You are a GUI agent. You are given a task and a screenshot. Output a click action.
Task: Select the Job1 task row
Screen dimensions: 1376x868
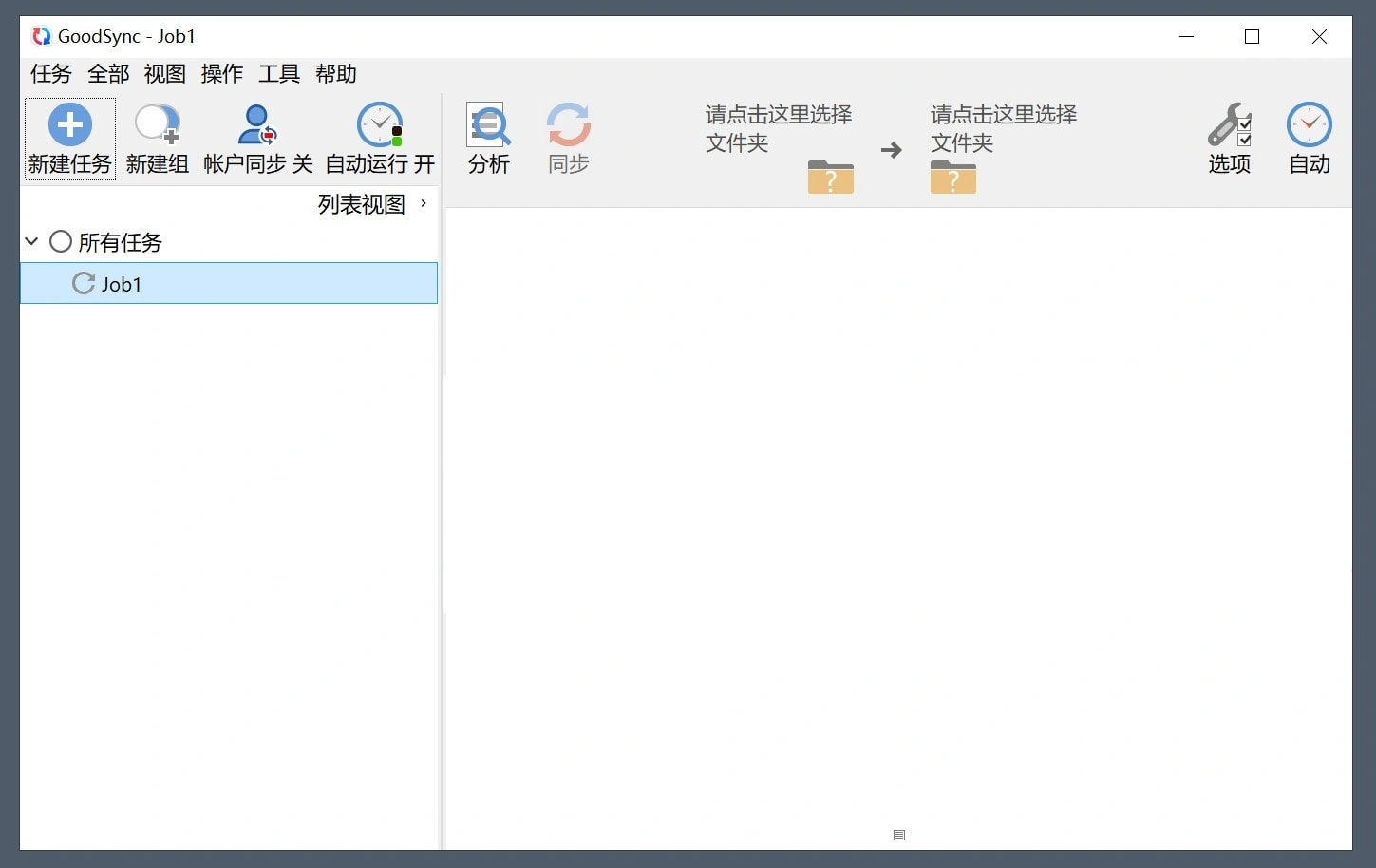coord(229,283)
